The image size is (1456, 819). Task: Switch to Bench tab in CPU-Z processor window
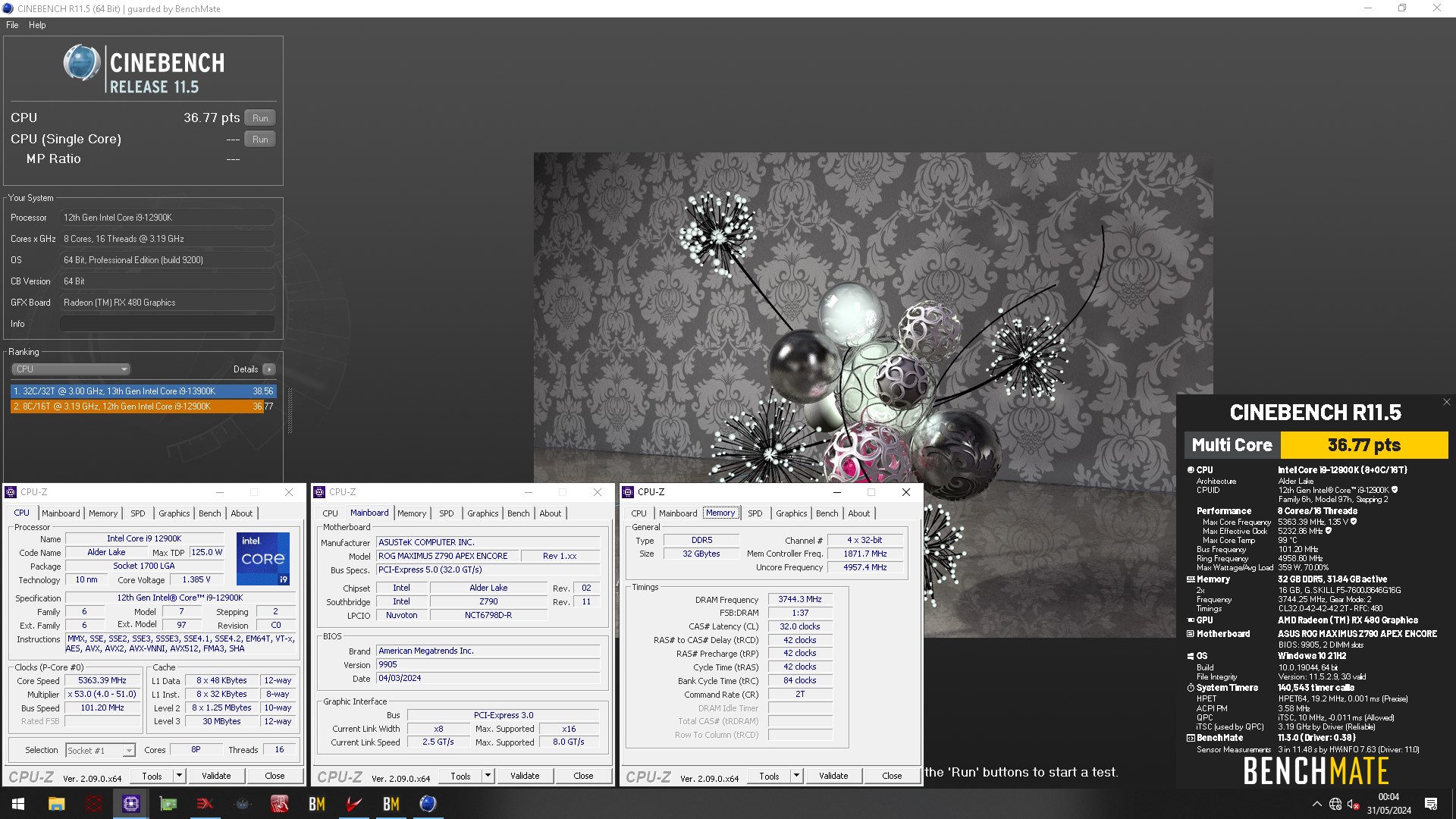(210, 513)
